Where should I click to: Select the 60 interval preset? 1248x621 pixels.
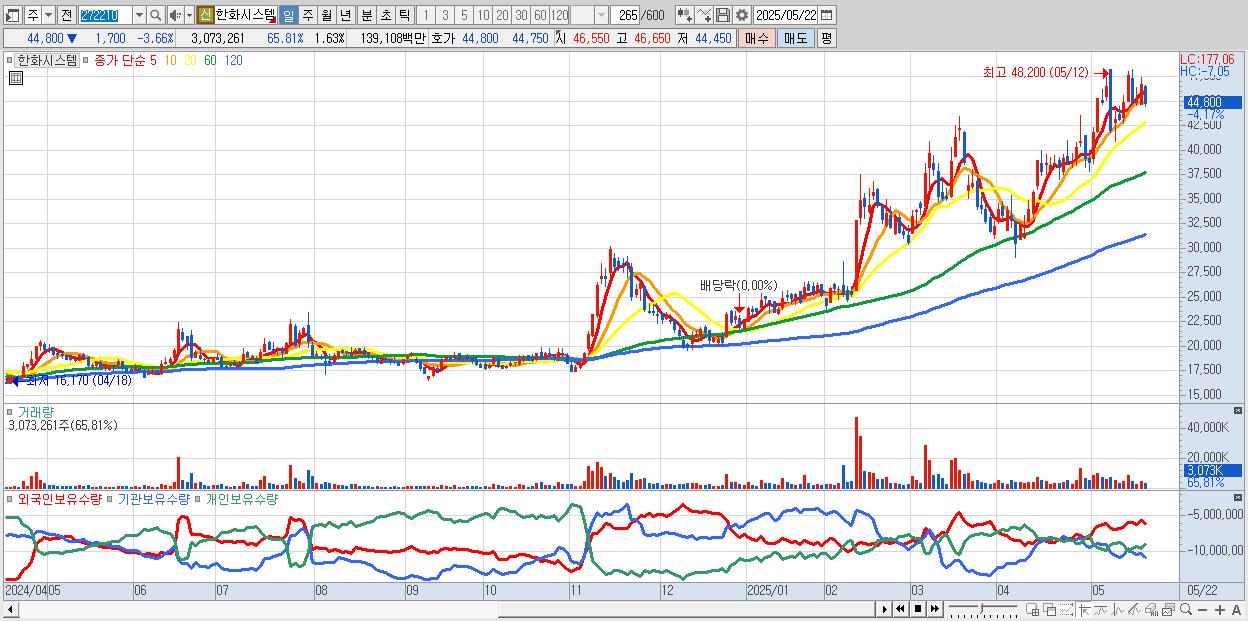pos(540,15)
